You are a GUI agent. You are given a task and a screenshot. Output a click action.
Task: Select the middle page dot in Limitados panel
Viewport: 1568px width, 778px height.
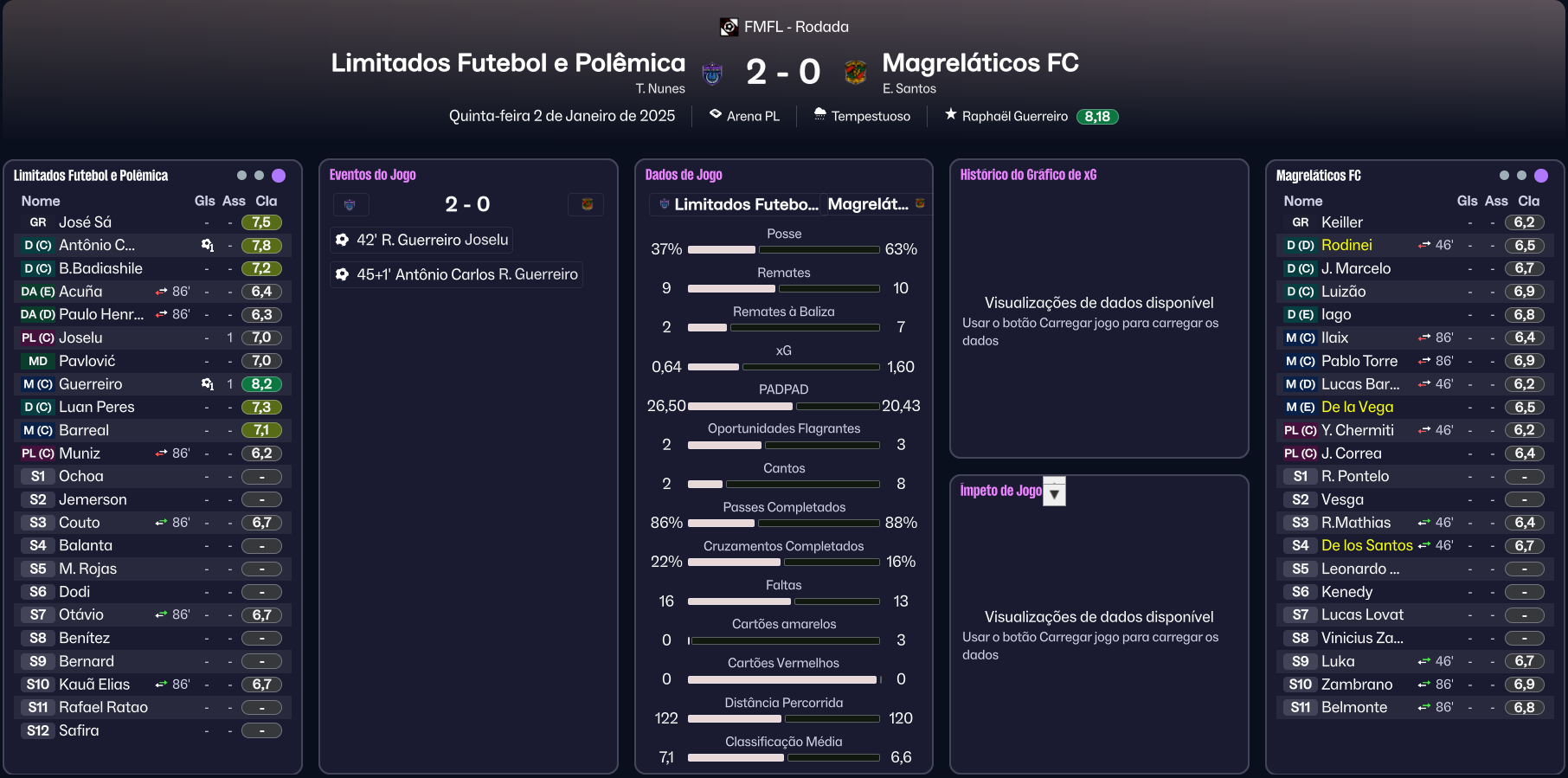pyautogui.click(x=259, y=176)
